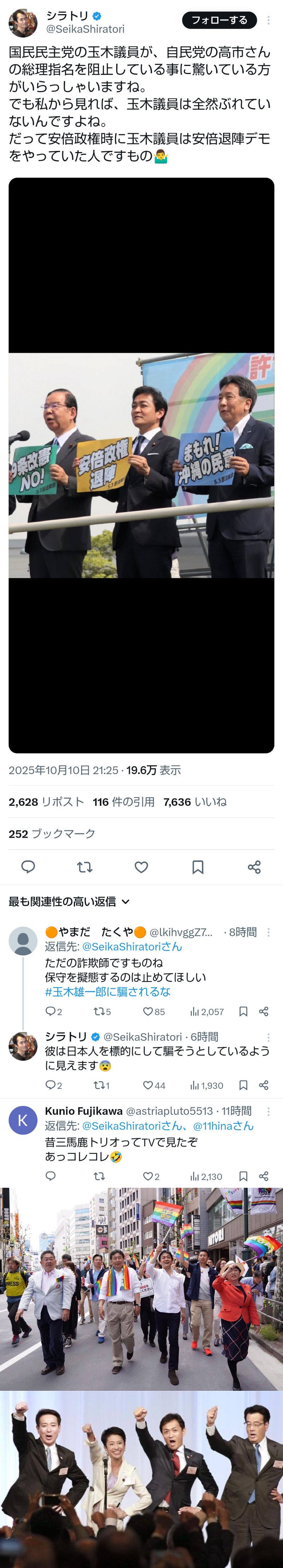Share the main tweet

254,866
